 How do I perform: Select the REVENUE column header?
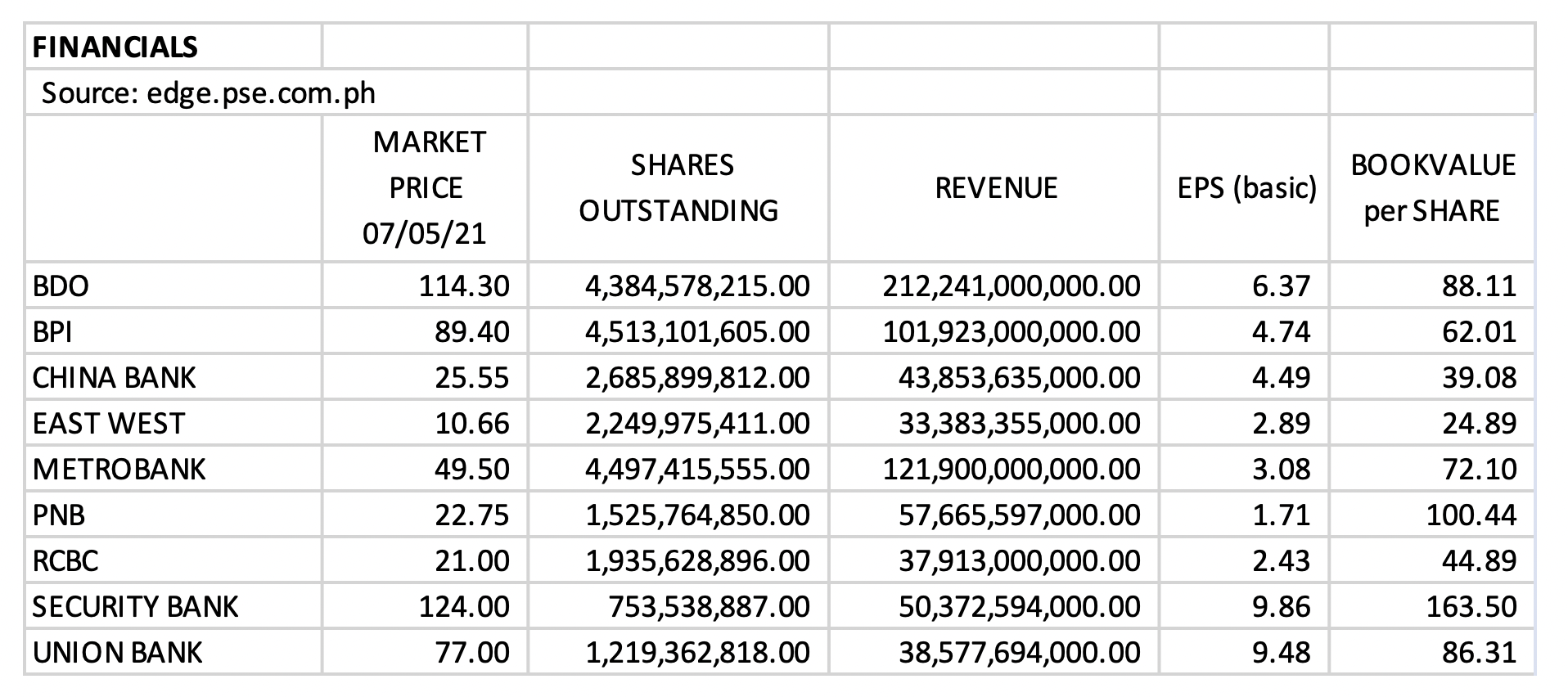pos(994,188)
